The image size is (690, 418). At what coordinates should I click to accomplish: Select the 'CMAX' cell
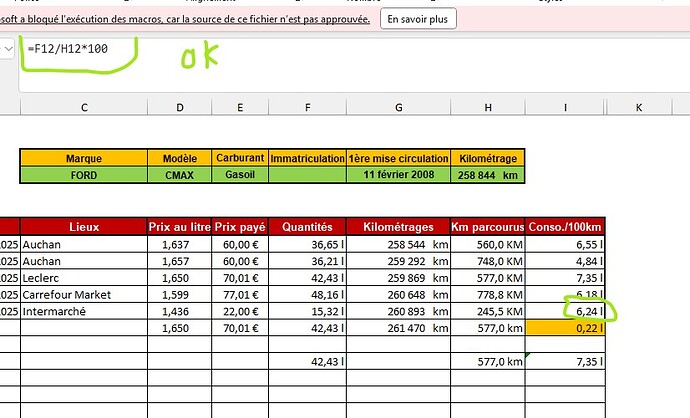(180, 175)
